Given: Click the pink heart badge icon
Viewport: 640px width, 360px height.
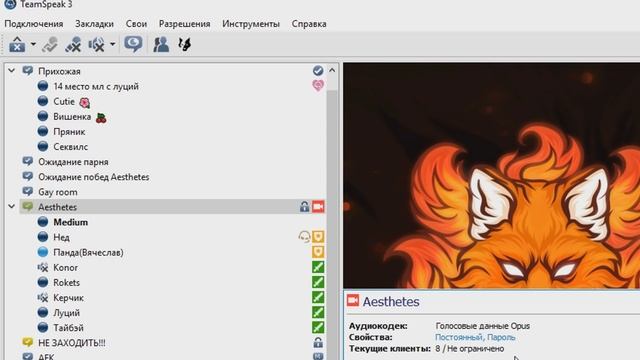Looking at the screenshot, I should [318, 85].
